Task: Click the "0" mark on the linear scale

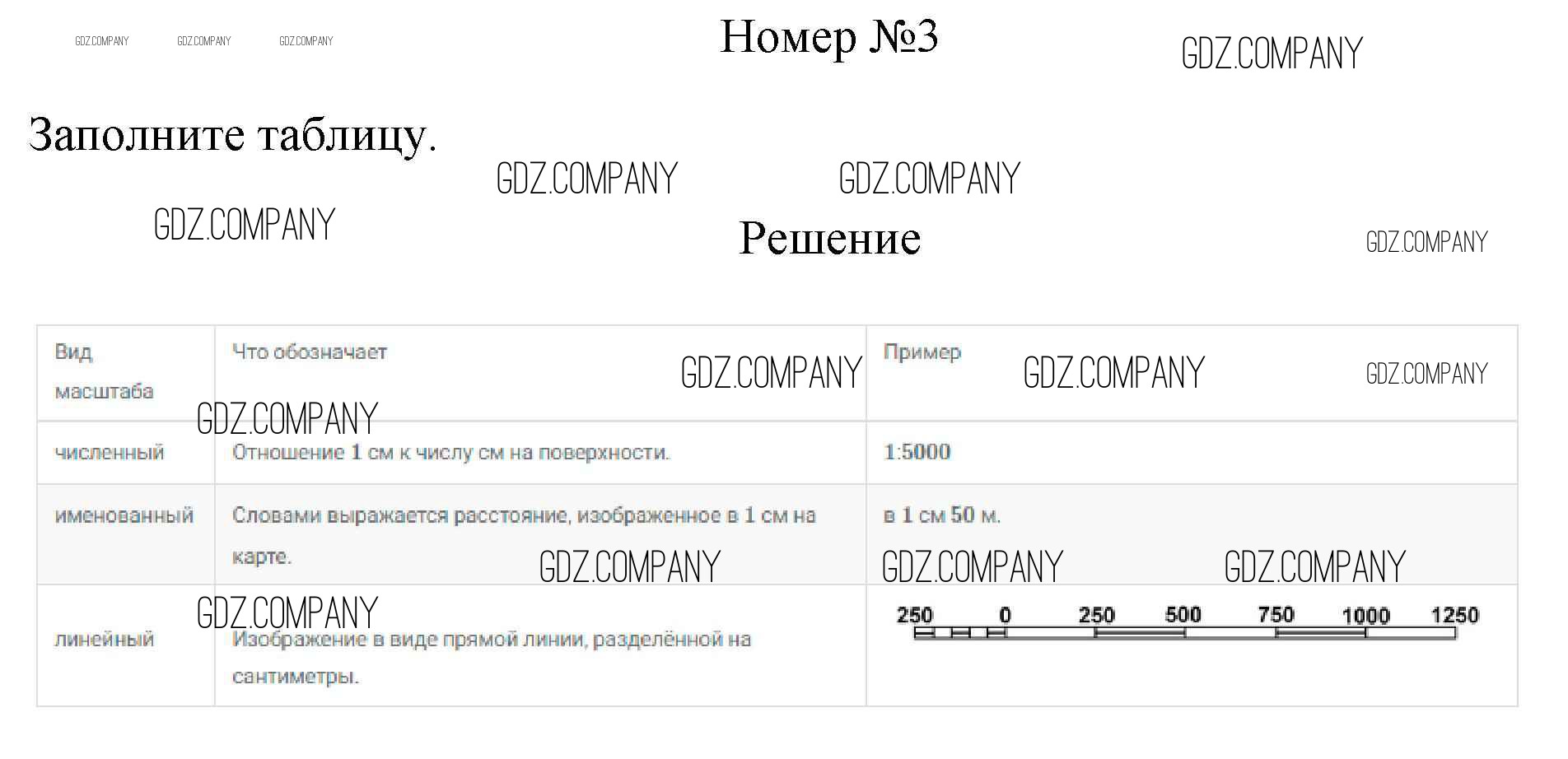Action: (x=1005, y=616)
